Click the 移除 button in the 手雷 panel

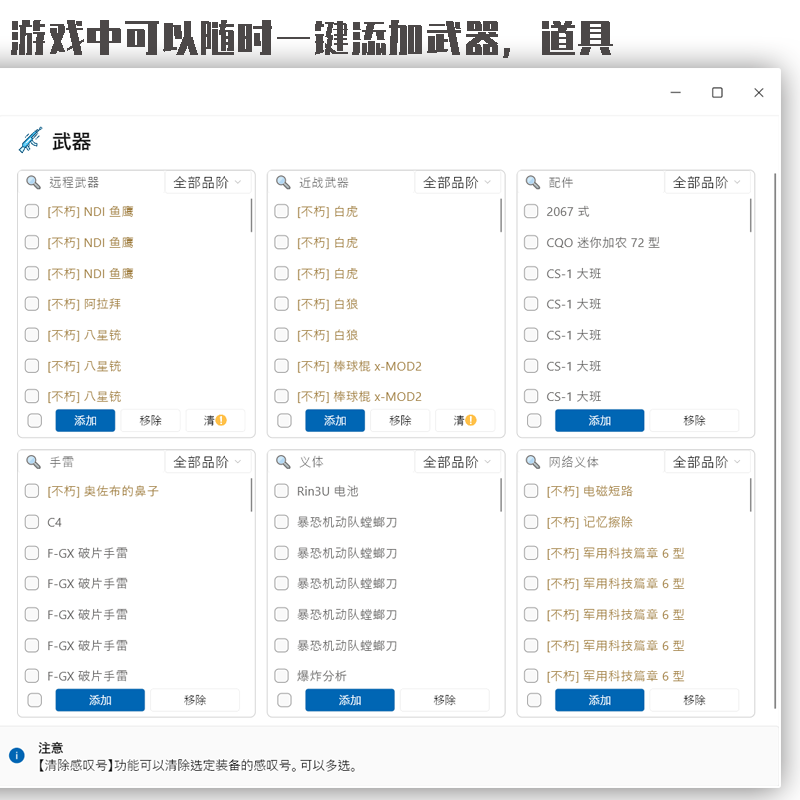[x=195, y=700]
